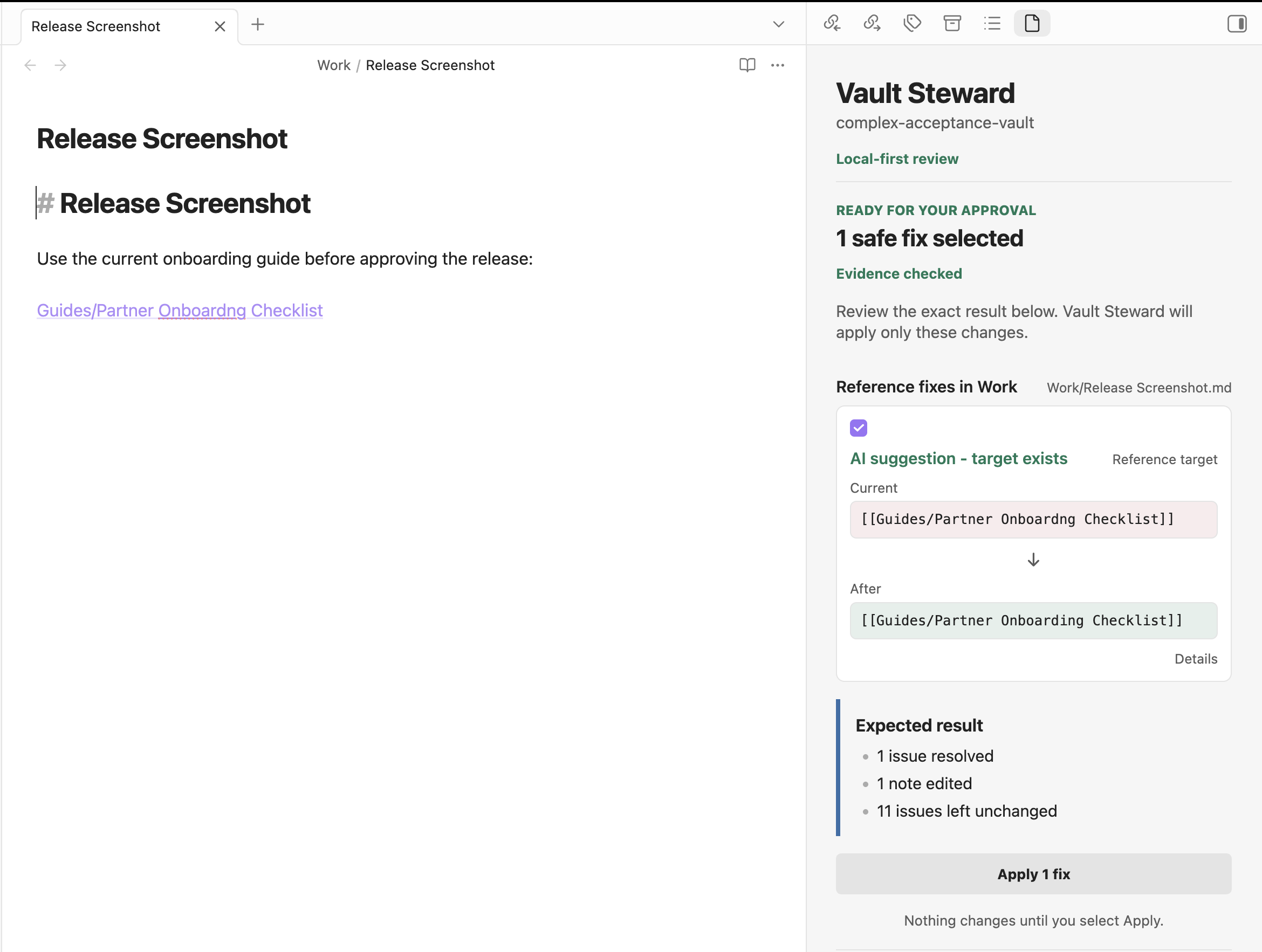Open the archive box panel icon

952,23
